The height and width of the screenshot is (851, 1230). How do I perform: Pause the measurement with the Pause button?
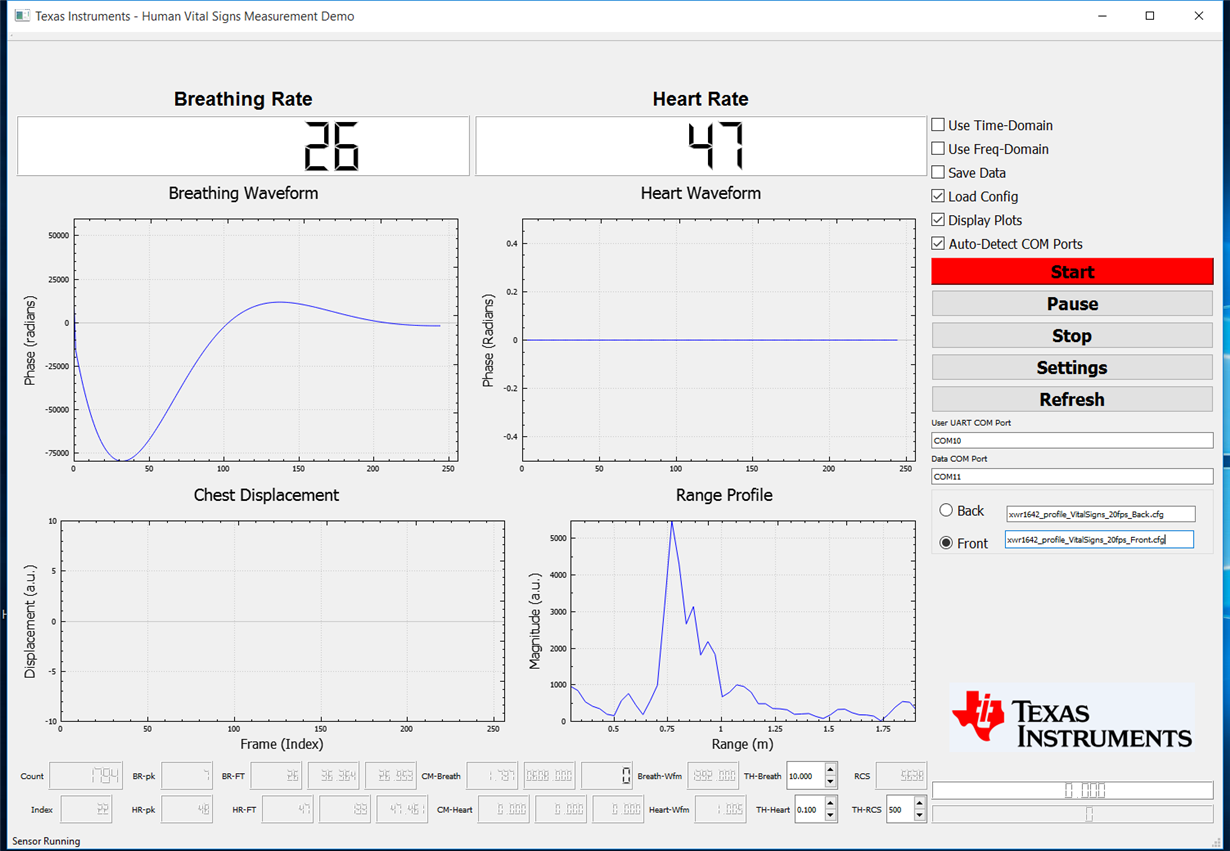pos(1072,304)
